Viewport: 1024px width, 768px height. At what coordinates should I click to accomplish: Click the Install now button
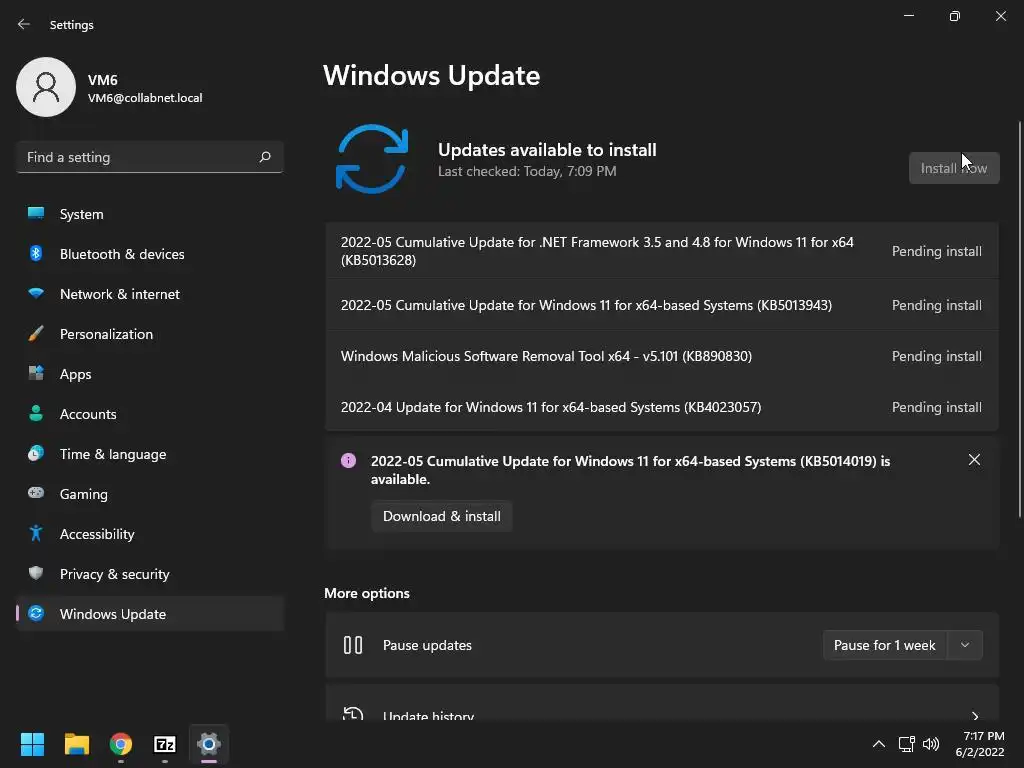[x=954, y=168]
